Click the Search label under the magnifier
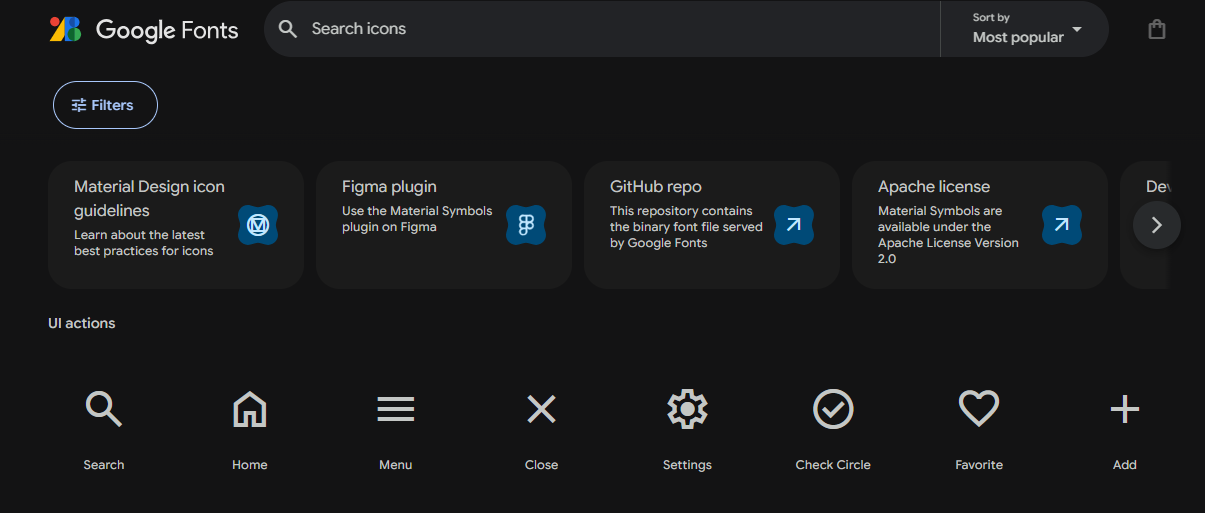Image resolution: width=1205 pixels, height=513 pixels. click(x=104, y=465)
